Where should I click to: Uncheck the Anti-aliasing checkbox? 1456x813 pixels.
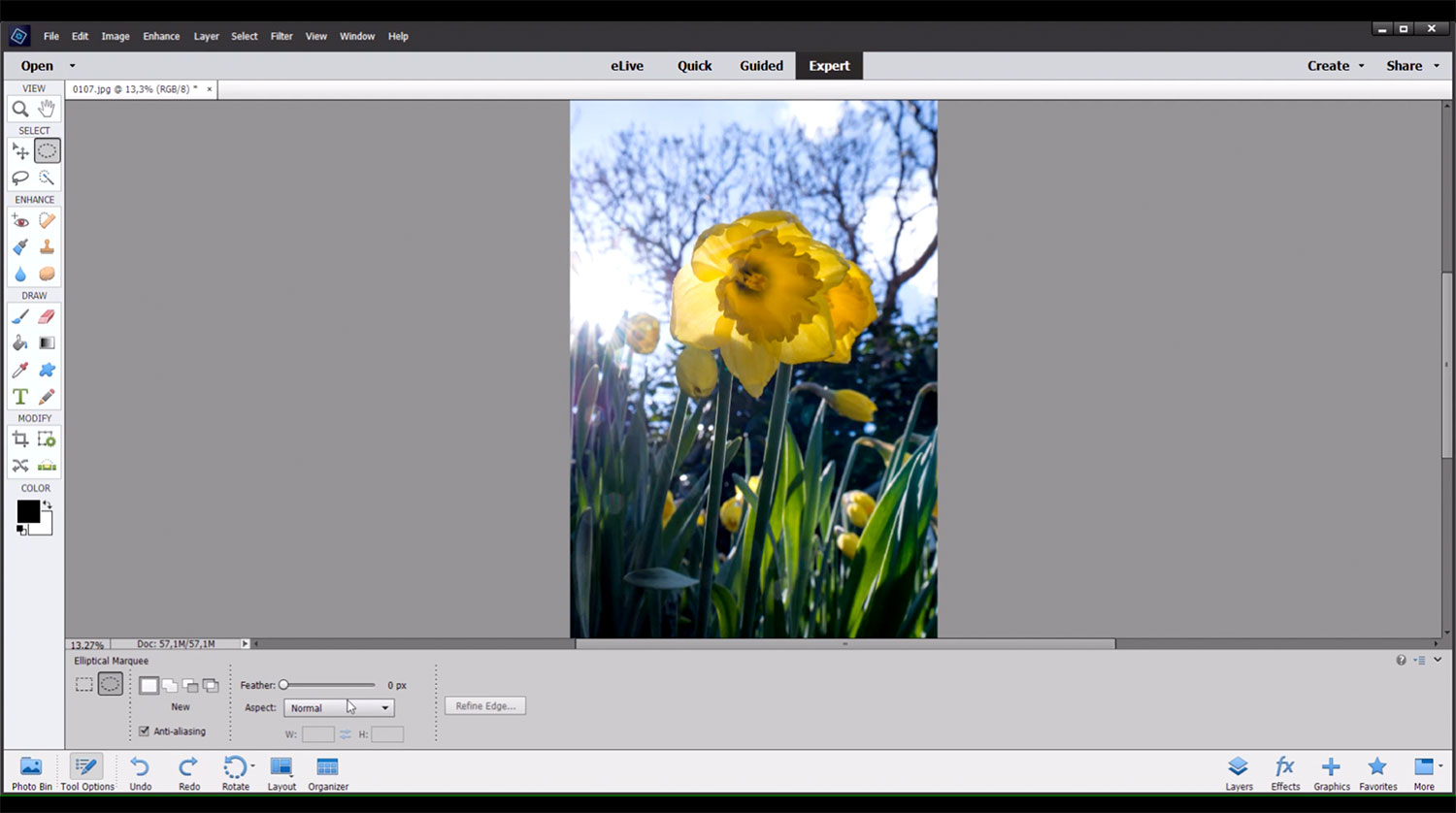click(144, 732)
